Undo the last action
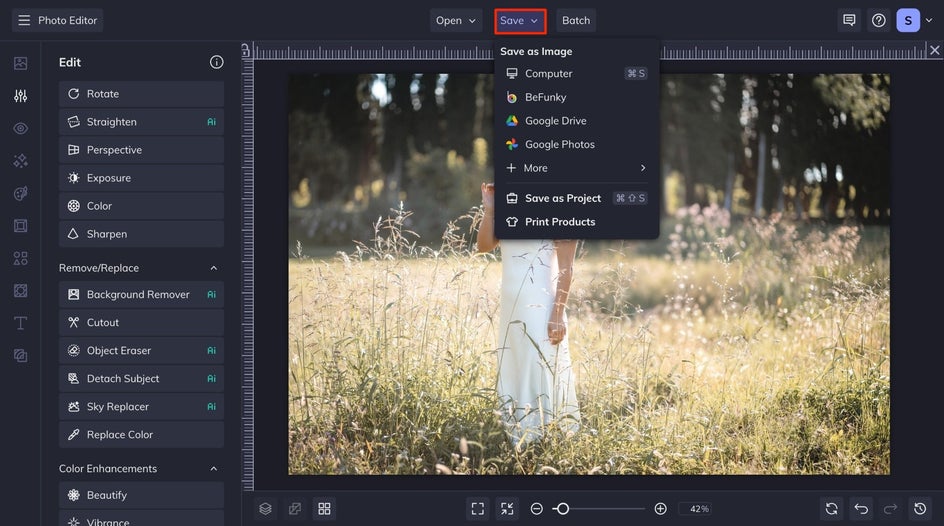The height and width of the screenshot is (526, 944). tap(861, 509)
